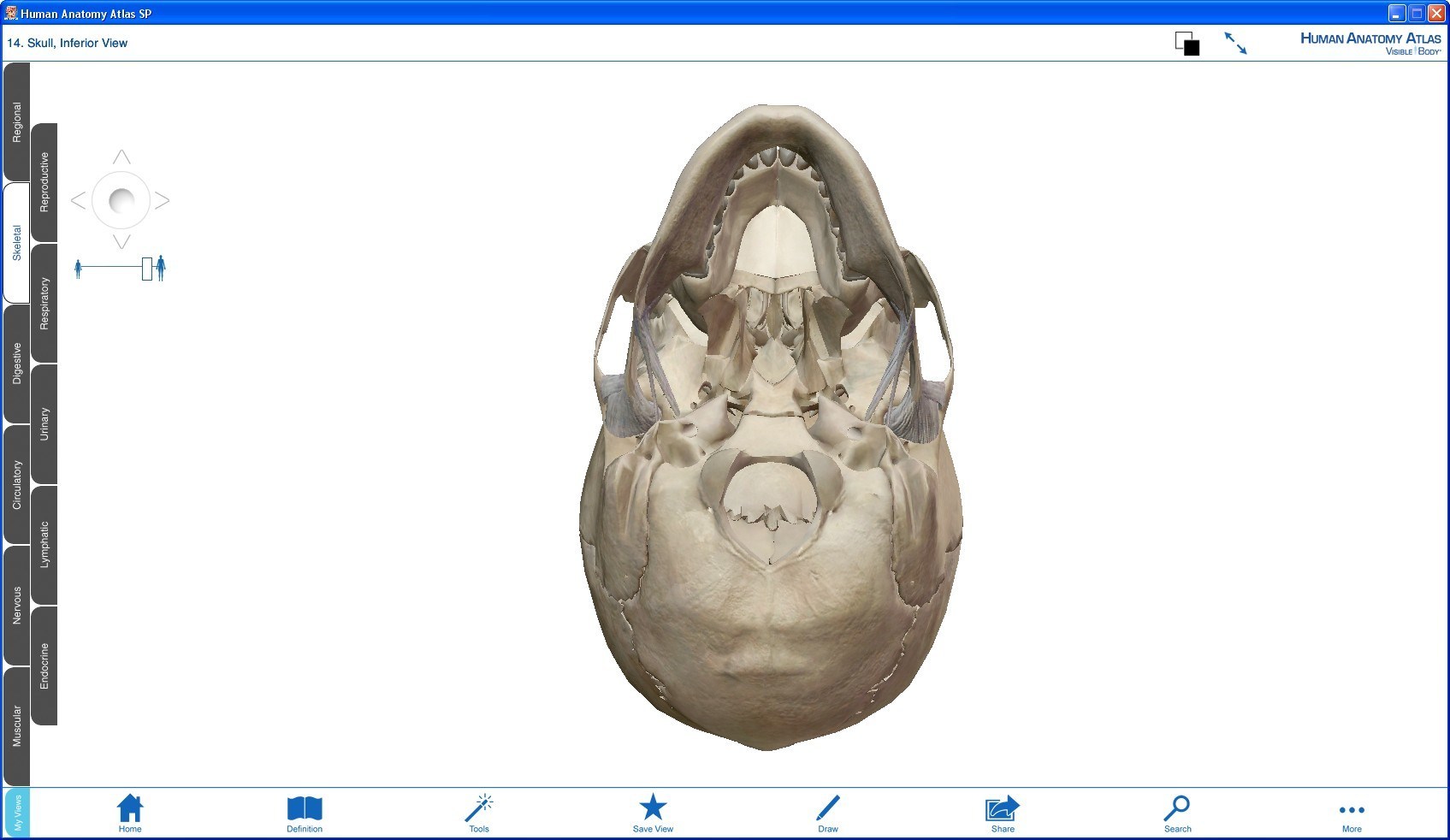
Task: Click the center navigation ball
Action: click(121, 200)
